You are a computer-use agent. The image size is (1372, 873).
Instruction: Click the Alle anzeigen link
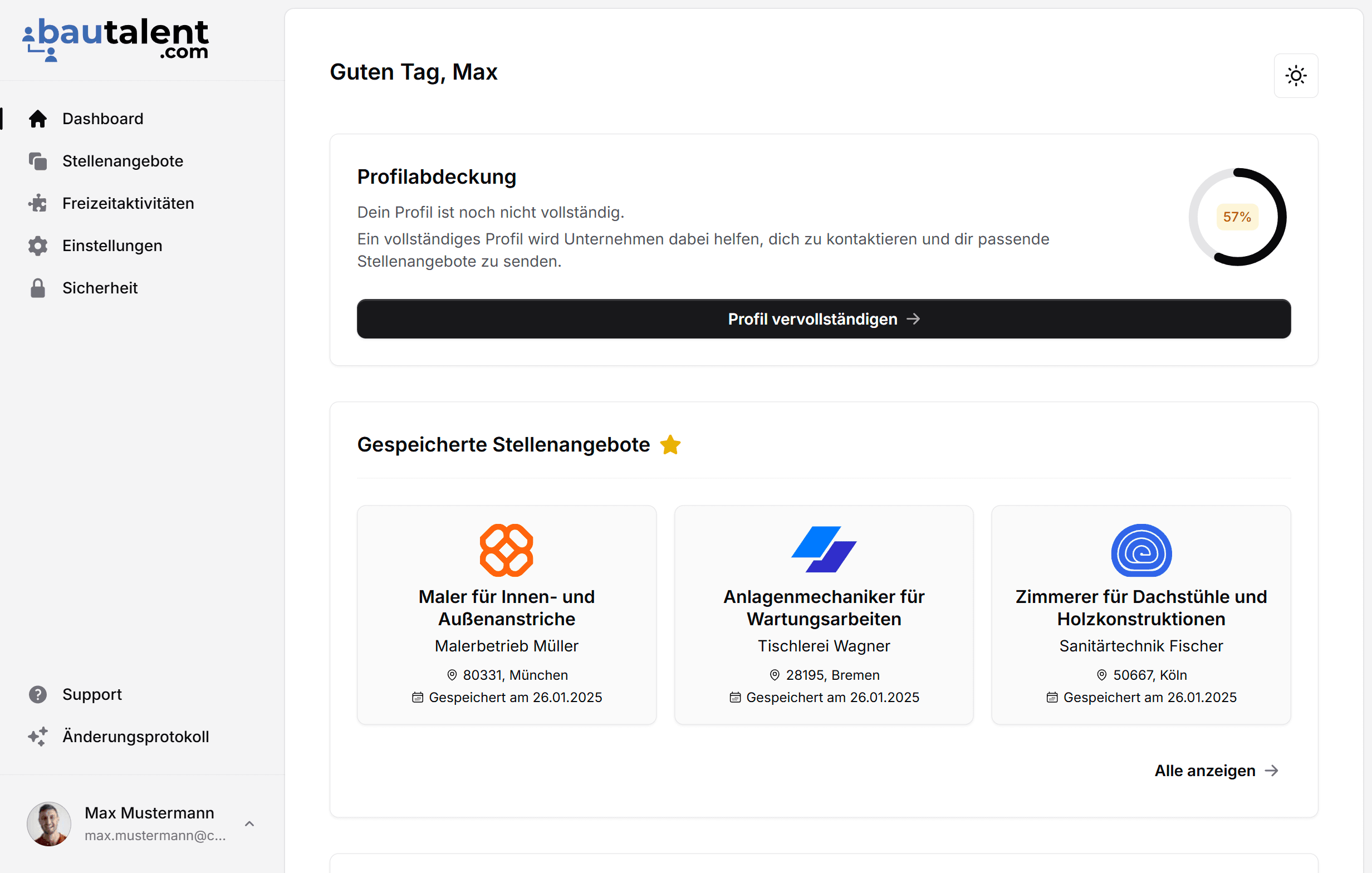click(1216, 771)
